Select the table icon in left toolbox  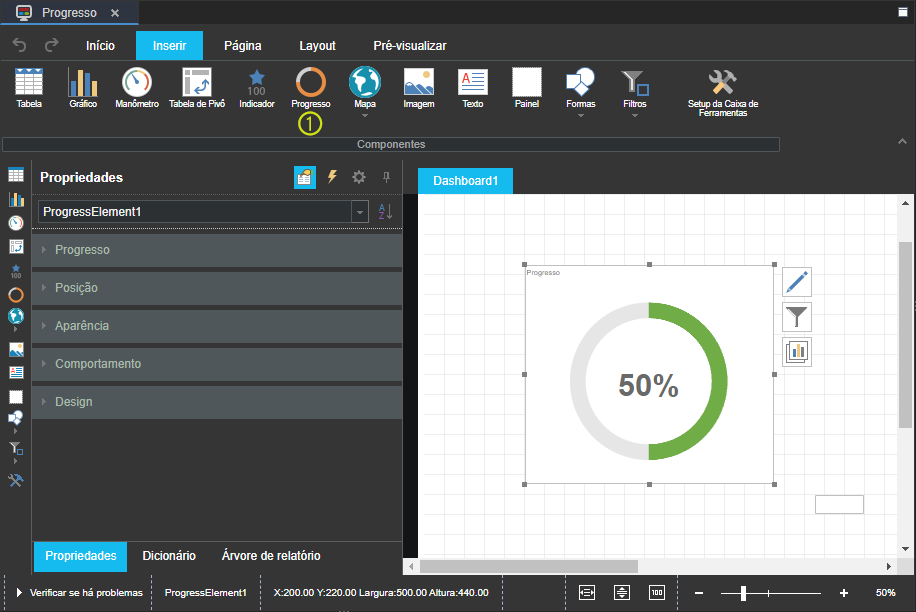(x=16, y=175)
